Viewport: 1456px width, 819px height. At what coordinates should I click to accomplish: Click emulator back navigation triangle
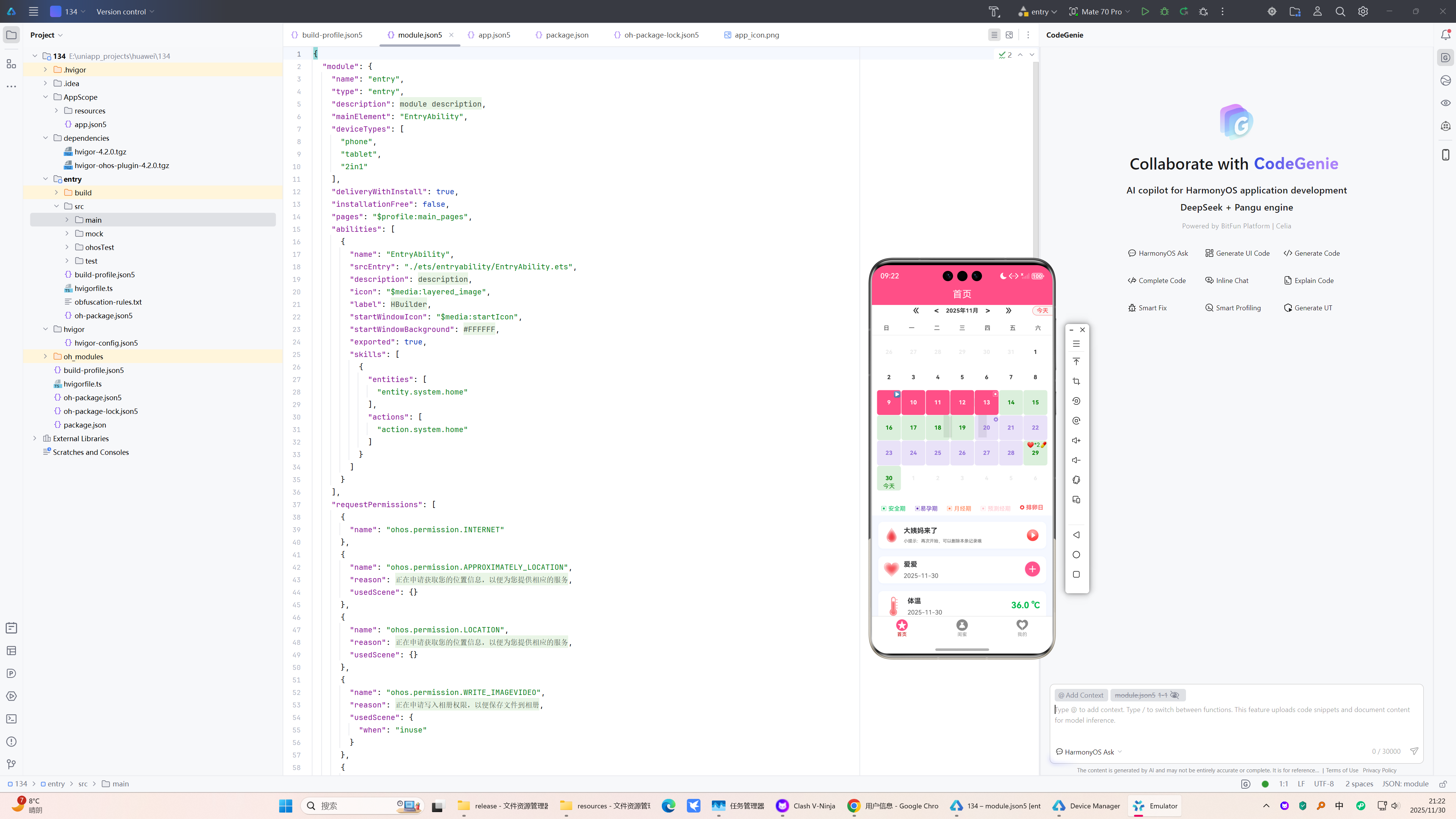tap(1076, 535)
